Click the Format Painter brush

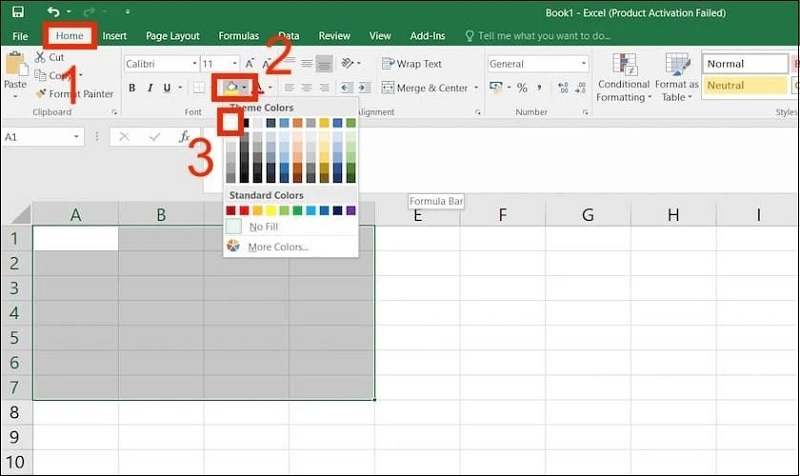pos(41,94)
